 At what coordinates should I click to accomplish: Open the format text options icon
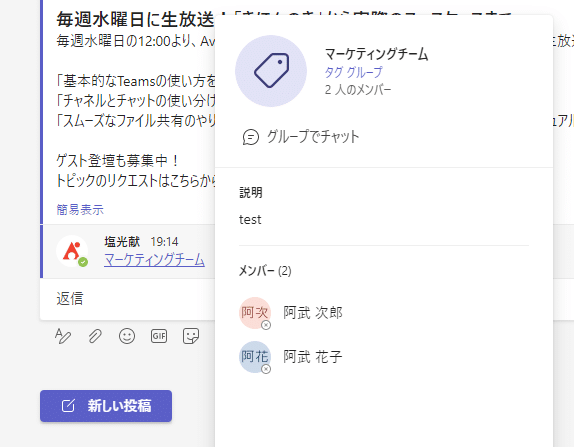(x=63, y=336)
